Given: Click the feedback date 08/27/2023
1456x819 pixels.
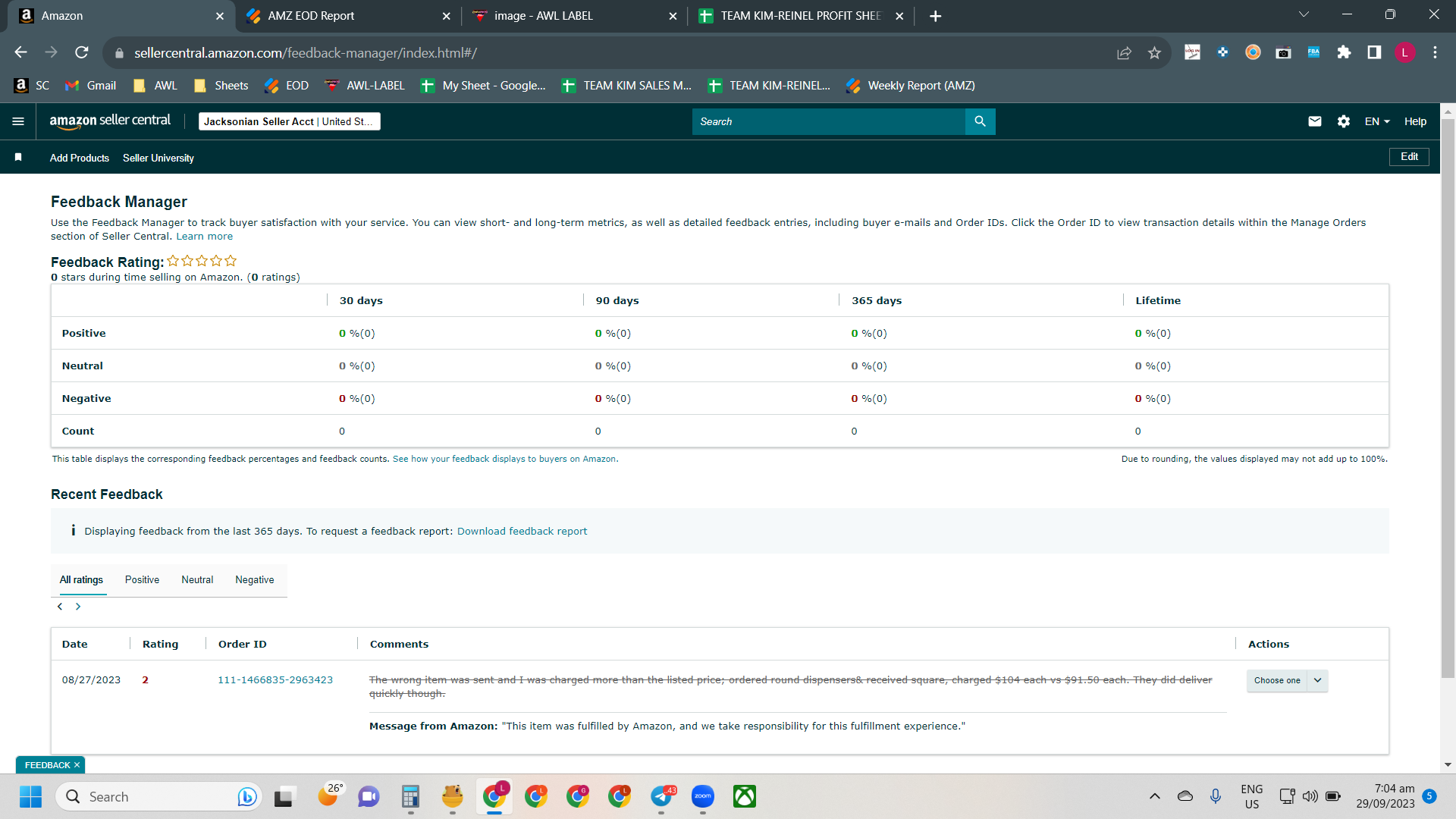Looking at the screenshot, I should pos(91,679).
